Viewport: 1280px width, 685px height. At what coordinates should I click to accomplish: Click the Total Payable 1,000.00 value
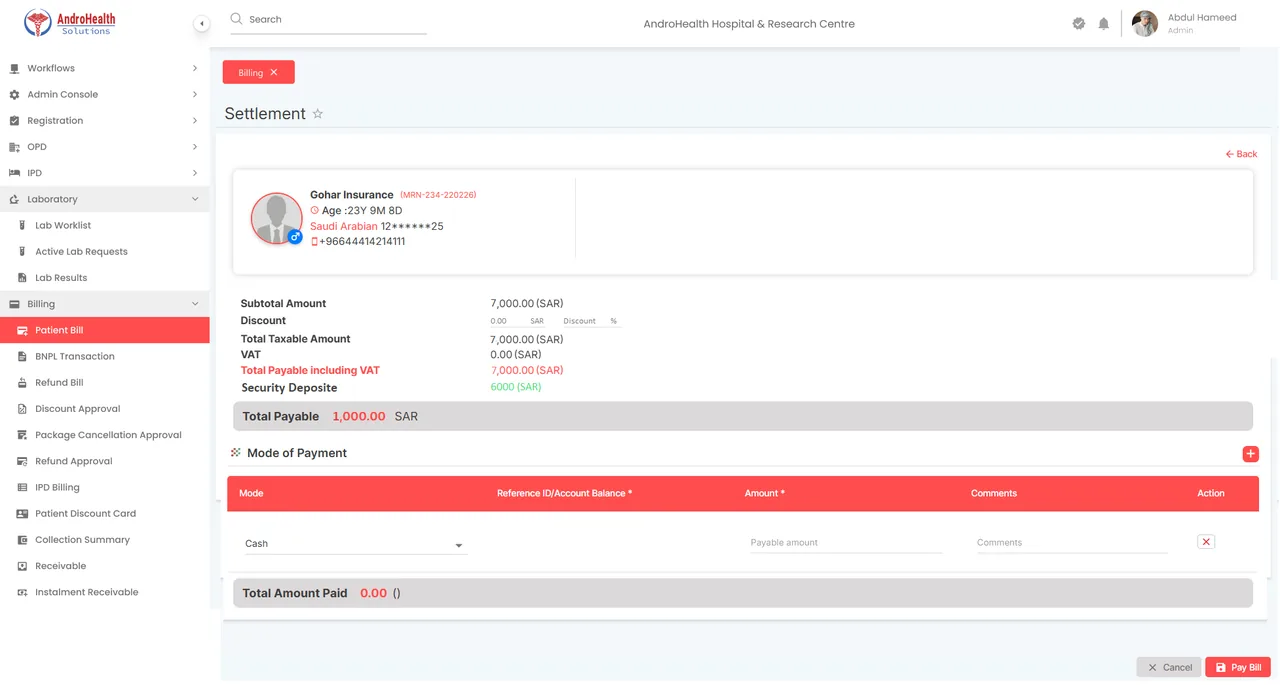359,417
